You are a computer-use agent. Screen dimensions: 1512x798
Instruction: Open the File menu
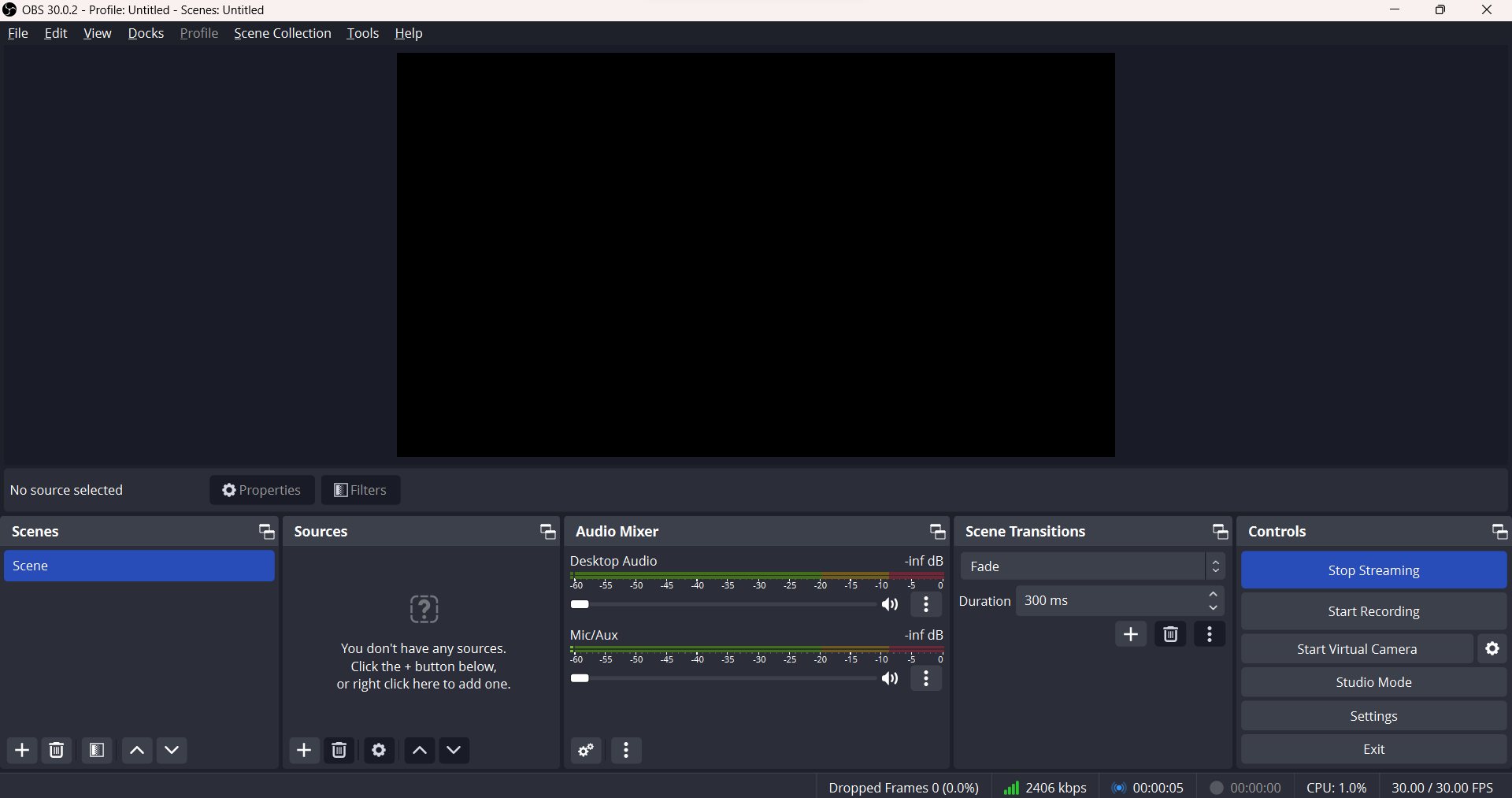coord(17,33)
